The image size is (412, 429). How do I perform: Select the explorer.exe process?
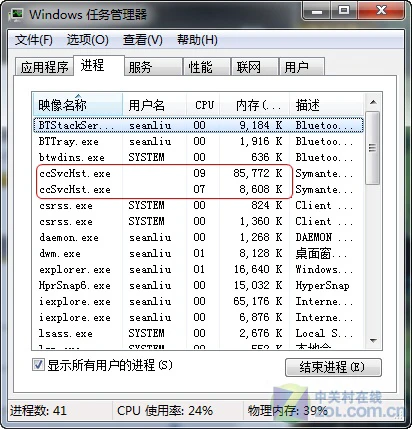coord(198,269)
